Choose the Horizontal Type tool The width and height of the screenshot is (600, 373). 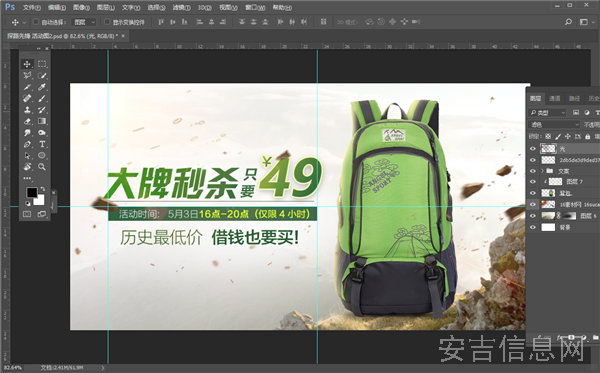(x=42, y=144)
